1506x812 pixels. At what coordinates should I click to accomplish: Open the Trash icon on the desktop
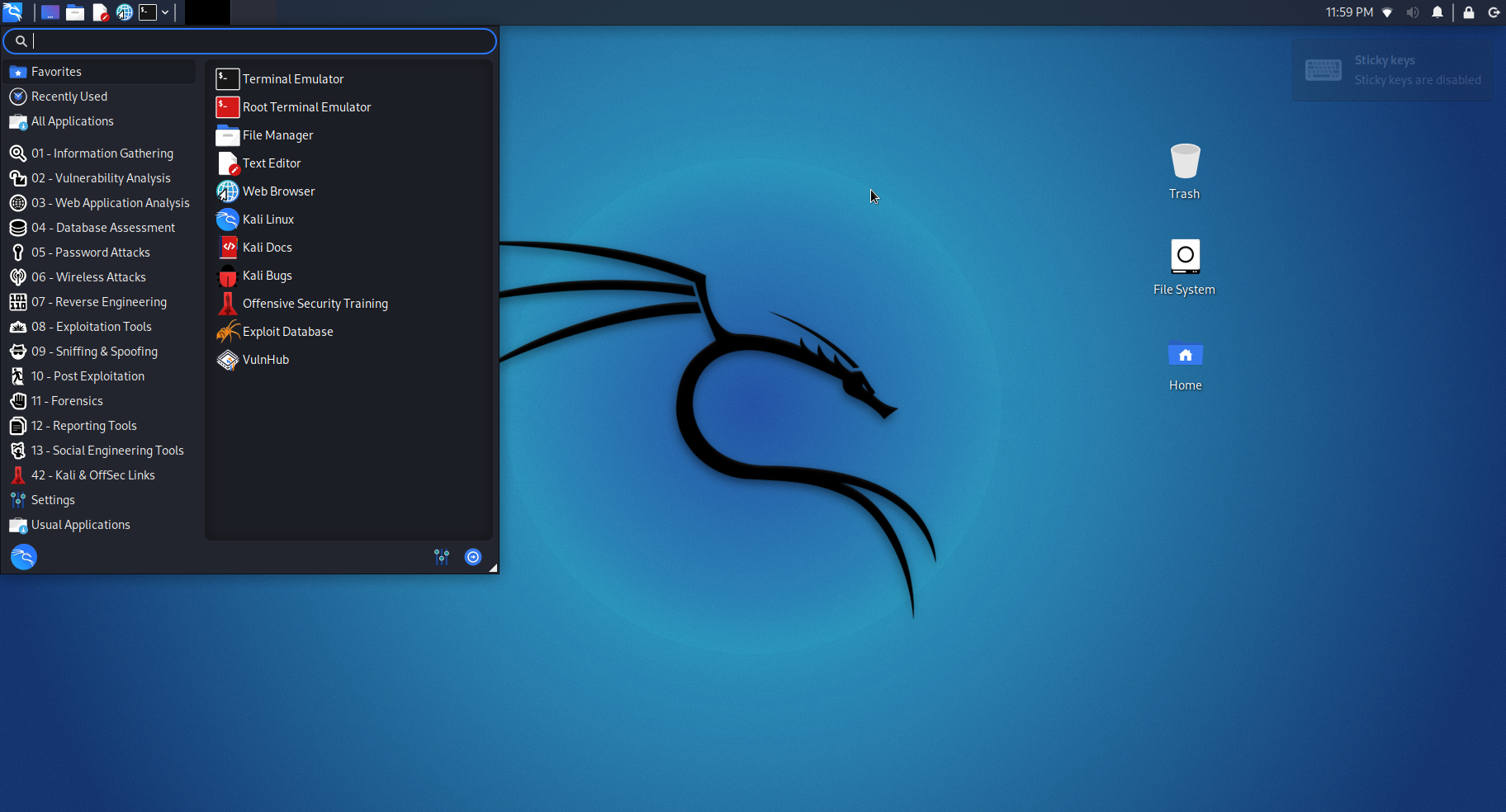(x=1184, y=171)
